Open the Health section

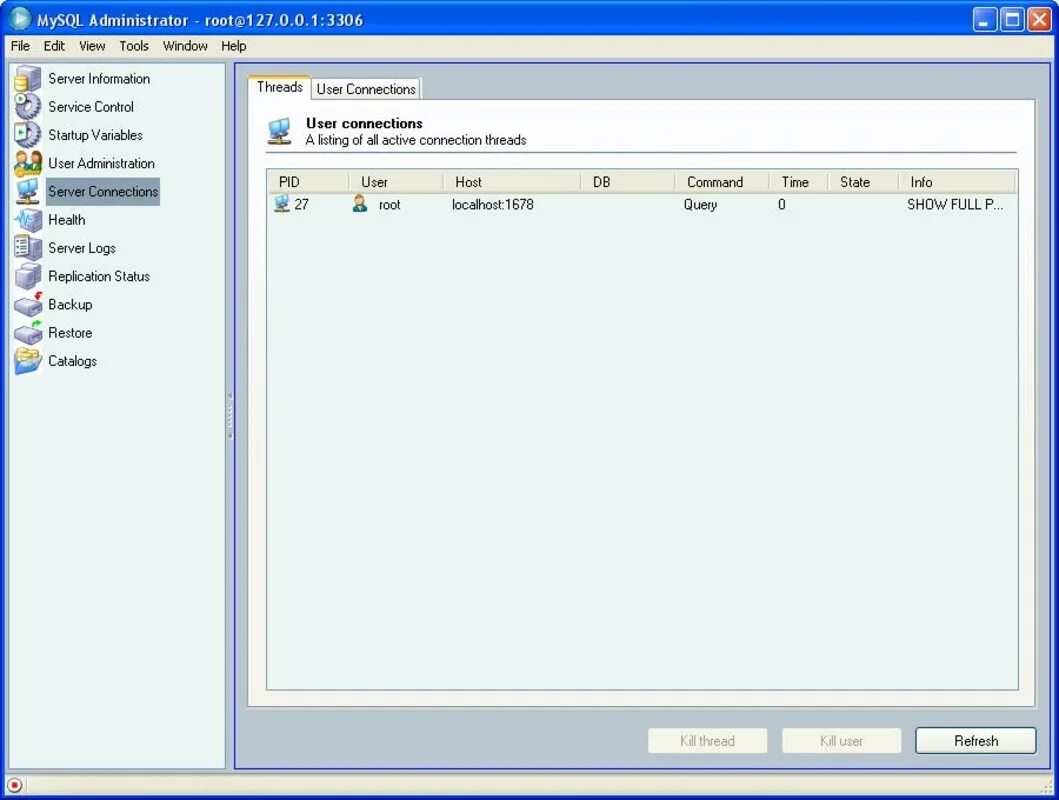point(67,220)
